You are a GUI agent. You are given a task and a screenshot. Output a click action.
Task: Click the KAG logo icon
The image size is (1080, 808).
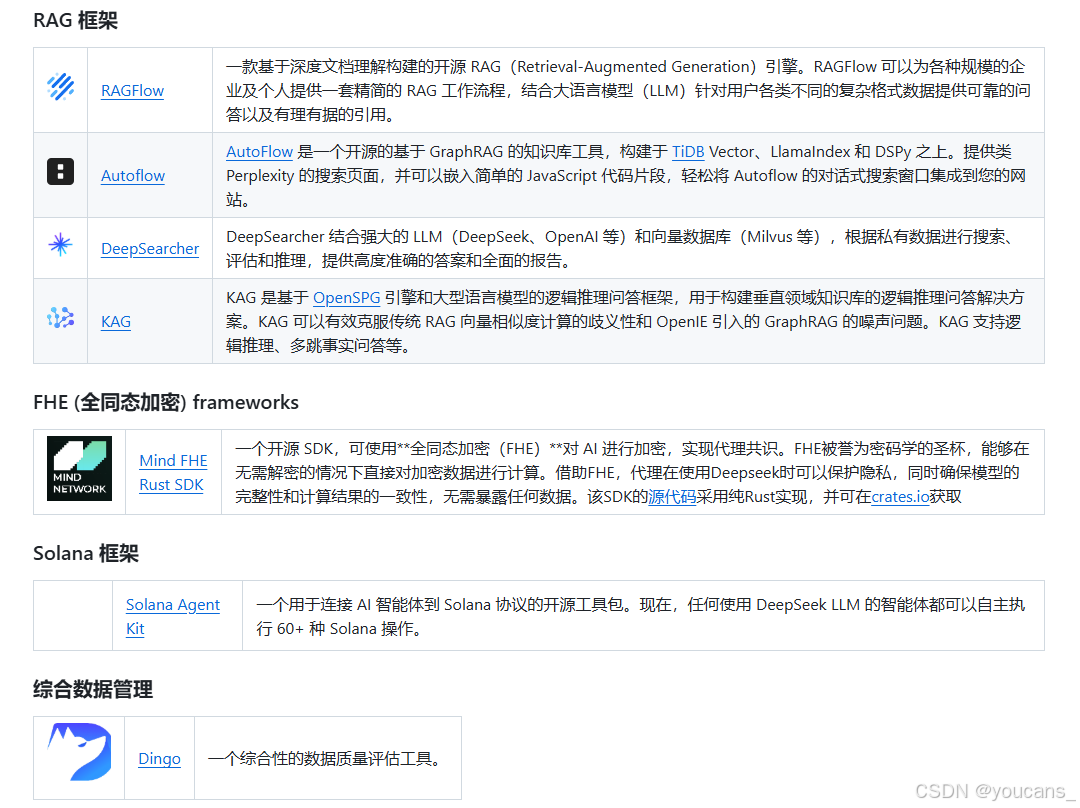(61, 318)
